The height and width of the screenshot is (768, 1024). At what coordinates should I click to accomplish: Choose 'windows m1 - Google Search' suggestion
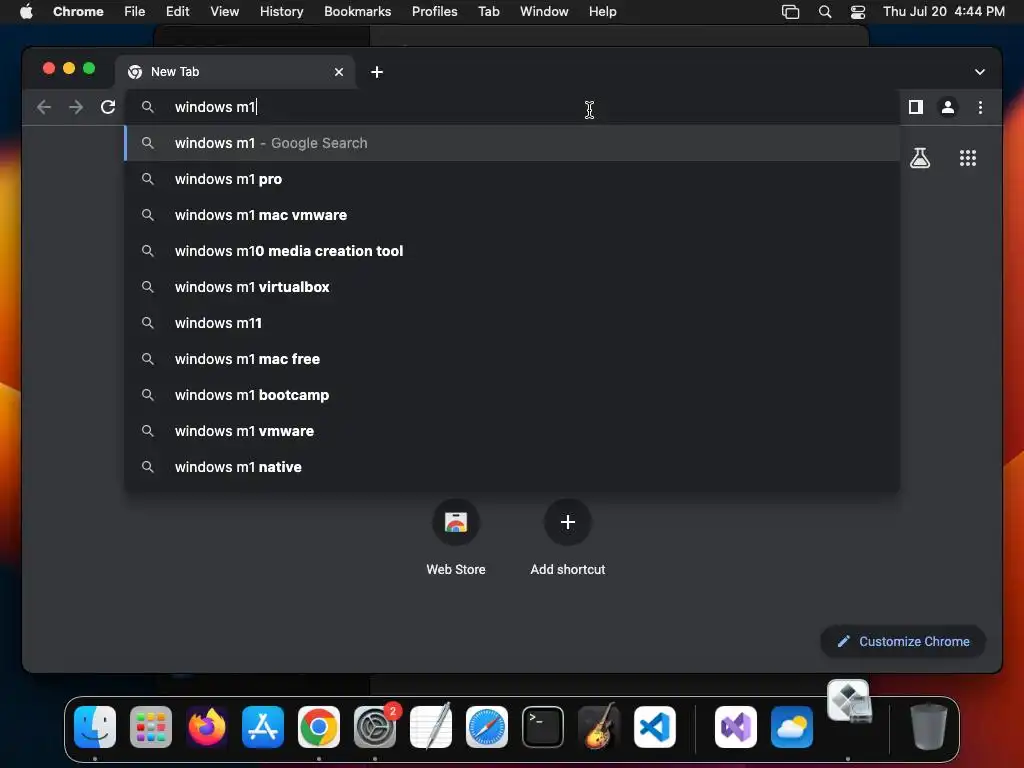[512, 143]
